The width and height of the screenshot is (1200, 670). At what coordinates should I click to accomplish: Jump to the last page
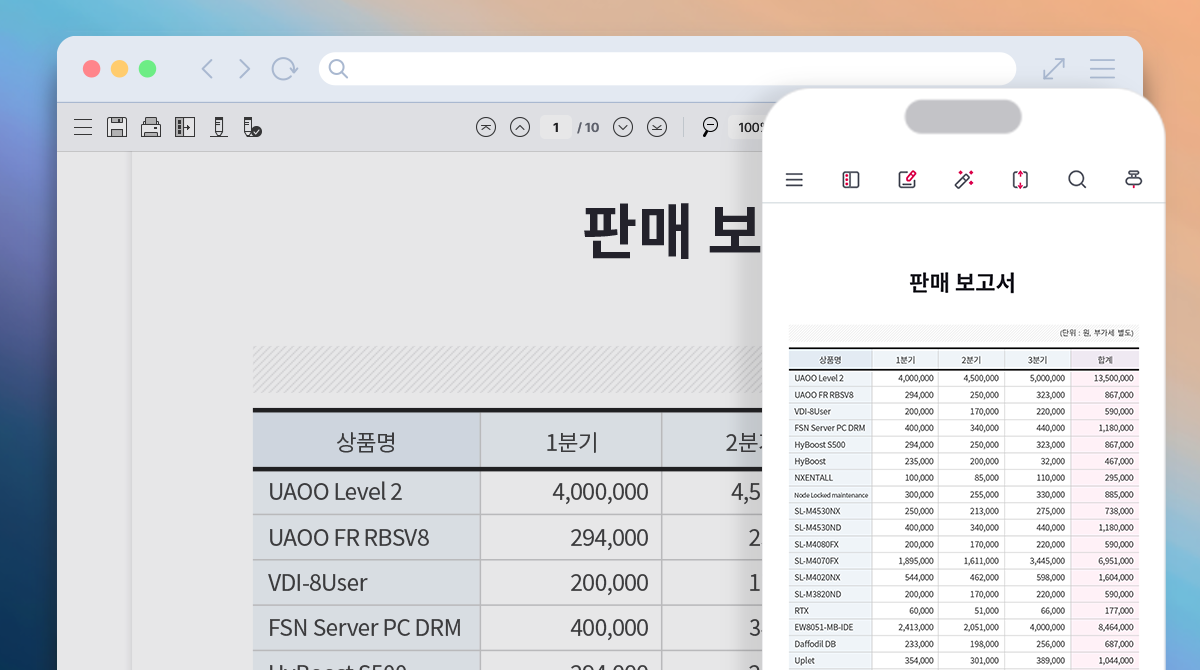click(657, 127)
